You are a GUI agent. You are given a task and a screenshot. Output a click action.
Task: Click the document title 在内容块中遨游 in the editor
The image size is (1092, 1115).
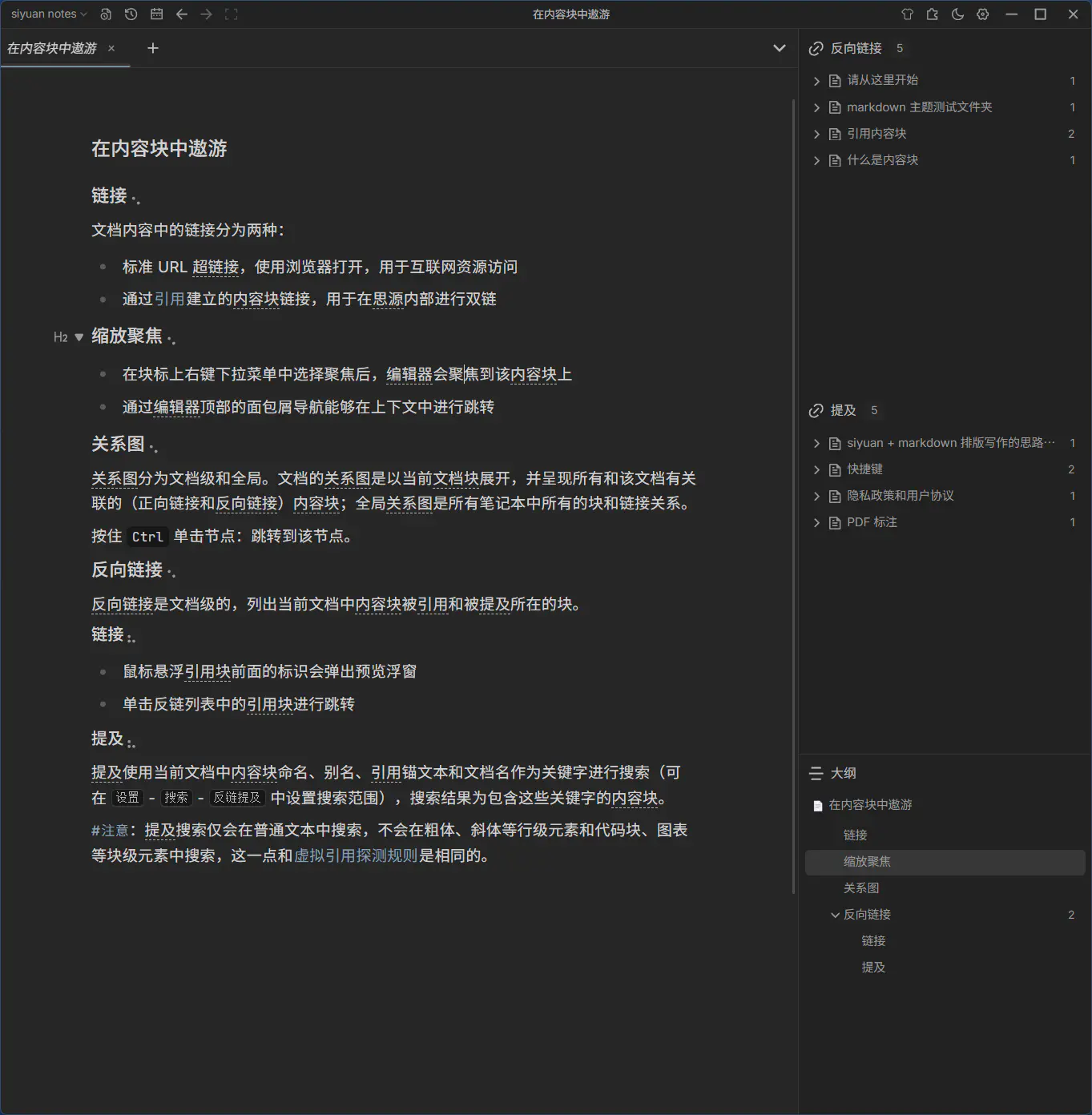click(x=159, y=149)
